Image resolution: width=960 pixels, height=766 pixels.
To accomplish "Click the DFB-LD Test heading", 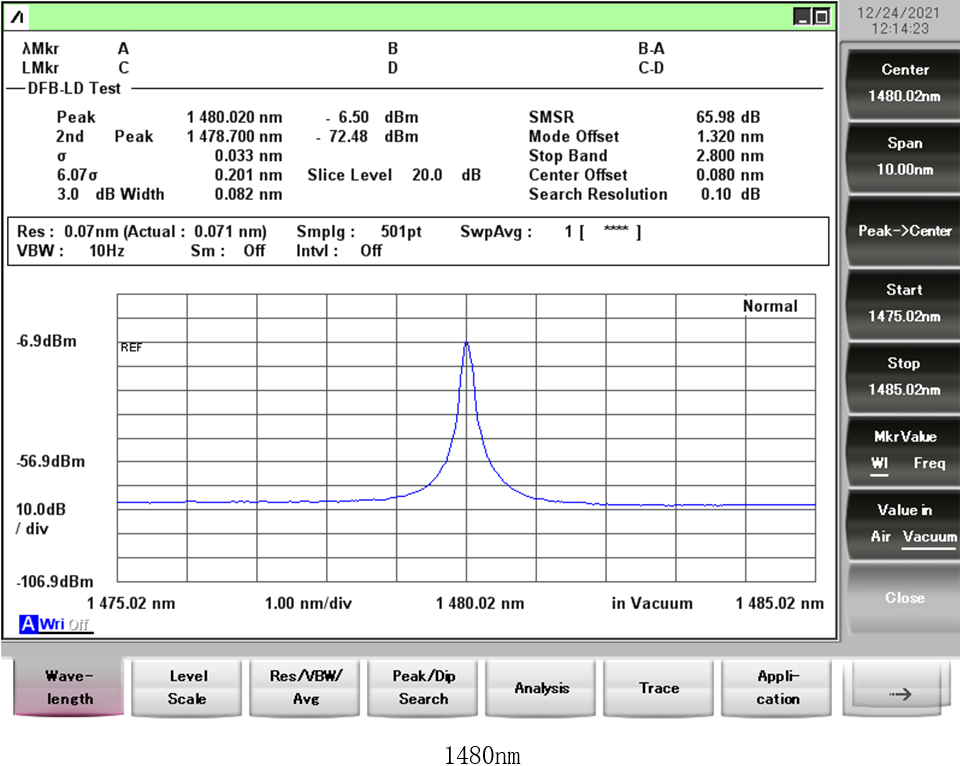I will tap(74, 89).
